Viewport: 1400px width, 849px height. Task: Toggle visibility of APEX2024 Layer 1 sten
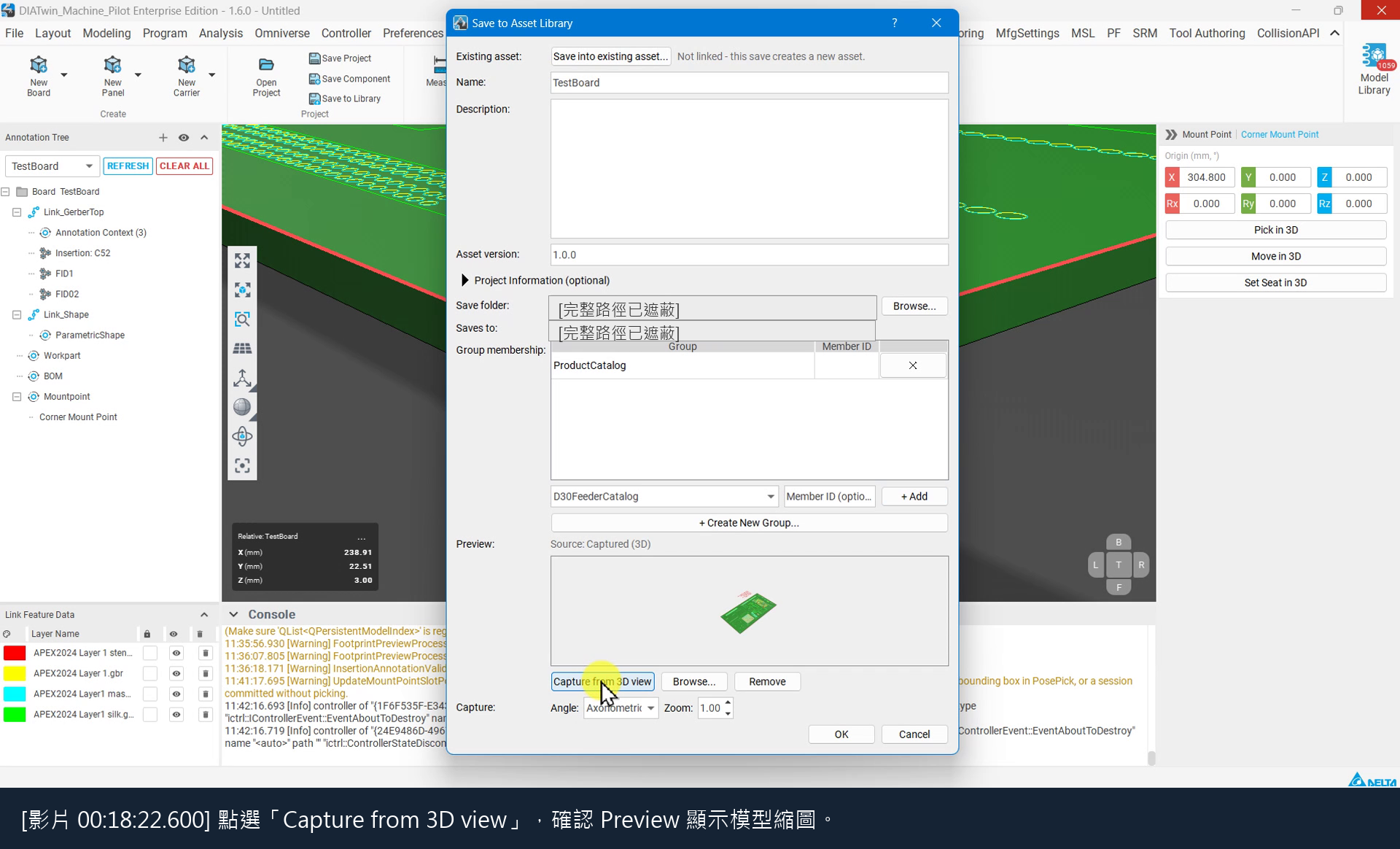pos(176,653)
